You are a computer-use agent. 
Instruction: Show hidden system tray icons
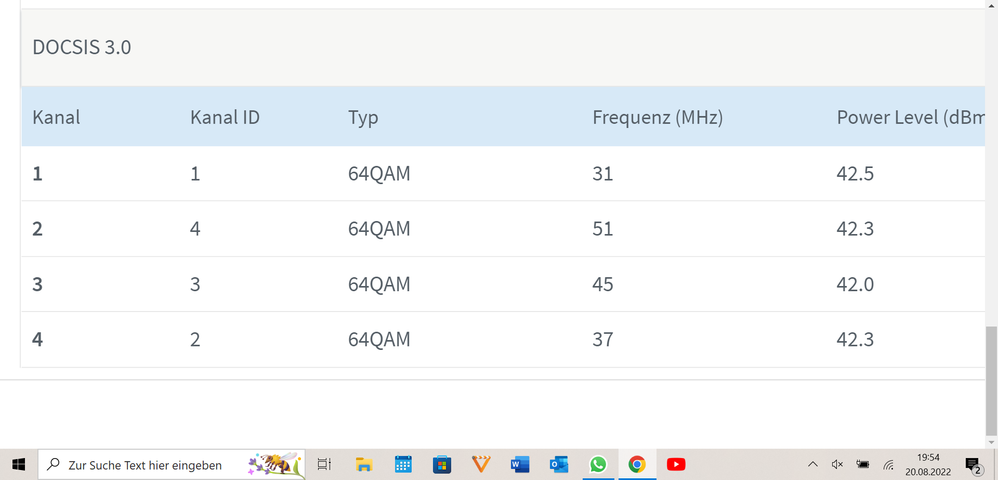[813, 465]
